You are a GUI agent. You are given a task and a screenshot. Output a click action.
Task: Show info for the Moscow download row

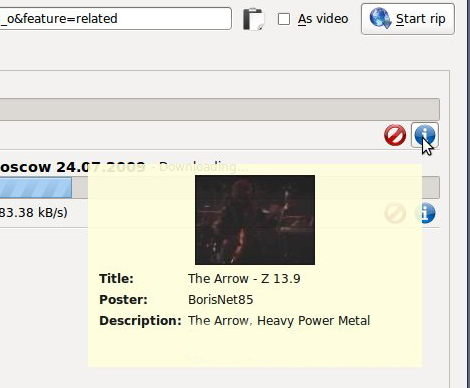point(426,213)
